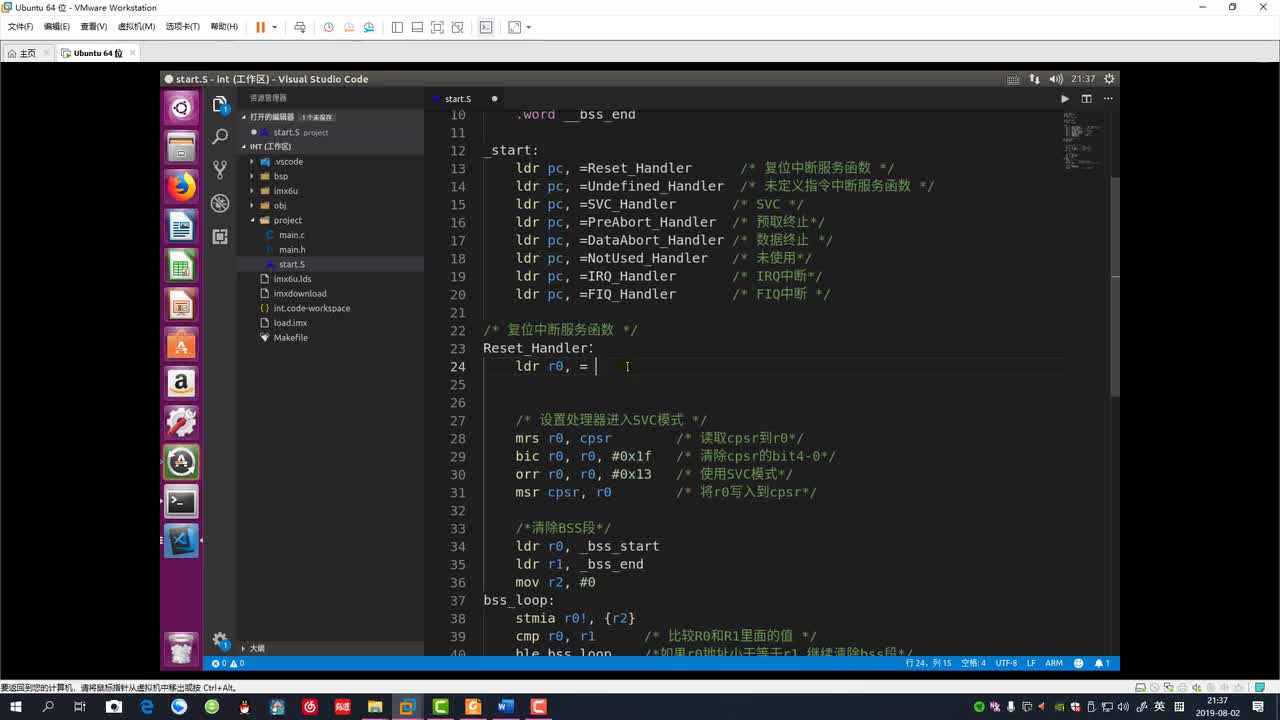The height and width of the screenshot is (720, 1280).
Task: Change language mode via ARM status item
Action: pos(1054,663)
